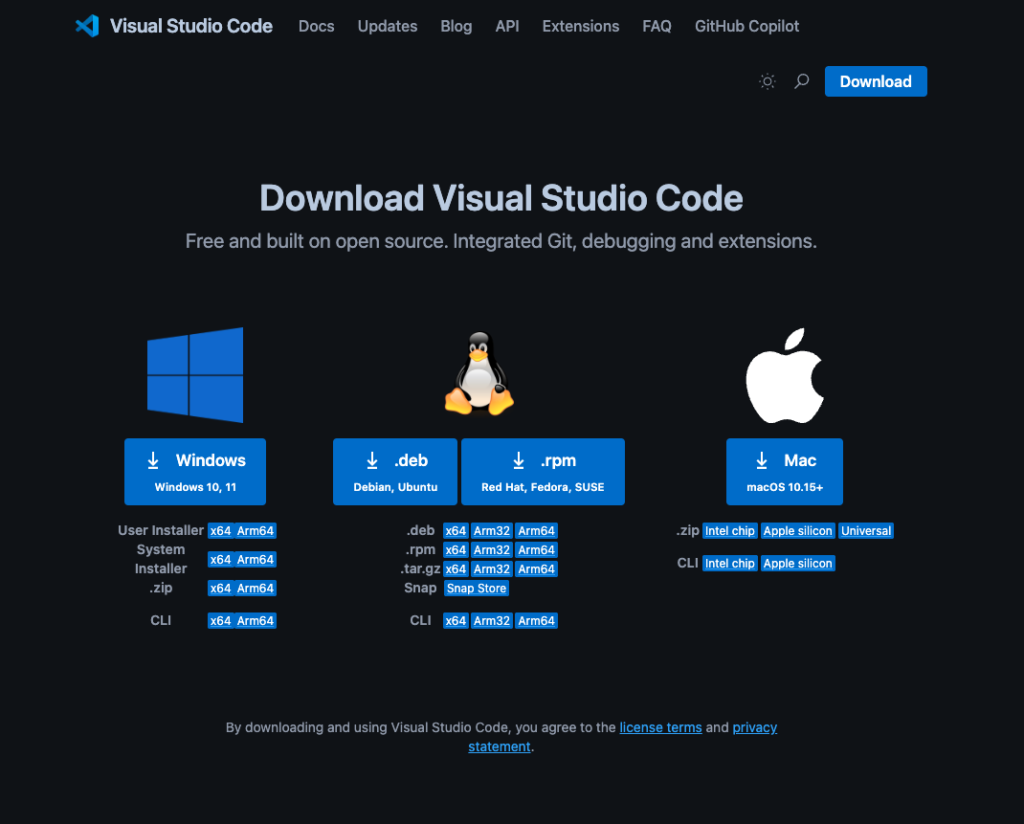Open the Docs menu item
Image resolution: width=1024 pixels, height=824 pixels.
pyautogui.click(x=316, y=26)
